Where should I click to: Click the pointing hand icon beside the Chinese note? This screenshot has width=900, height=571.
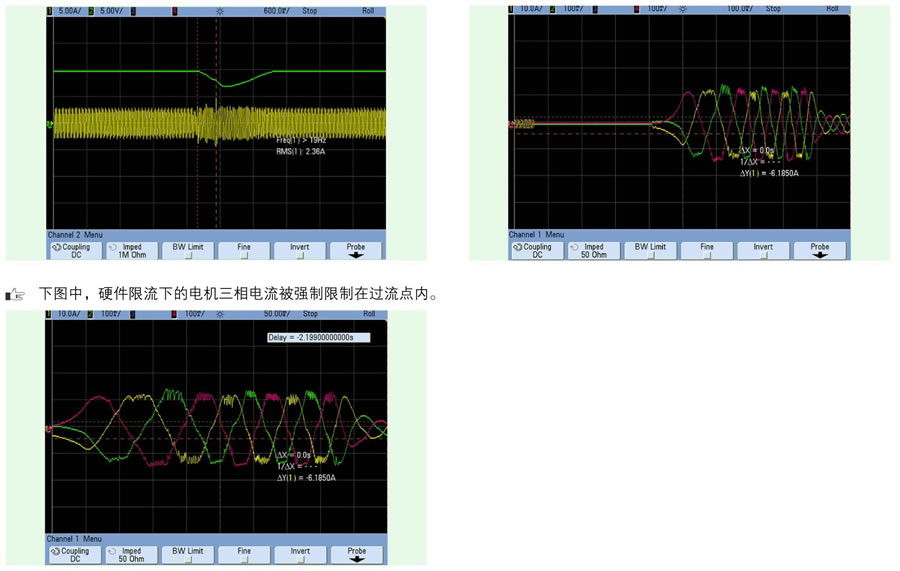[15, 294]
